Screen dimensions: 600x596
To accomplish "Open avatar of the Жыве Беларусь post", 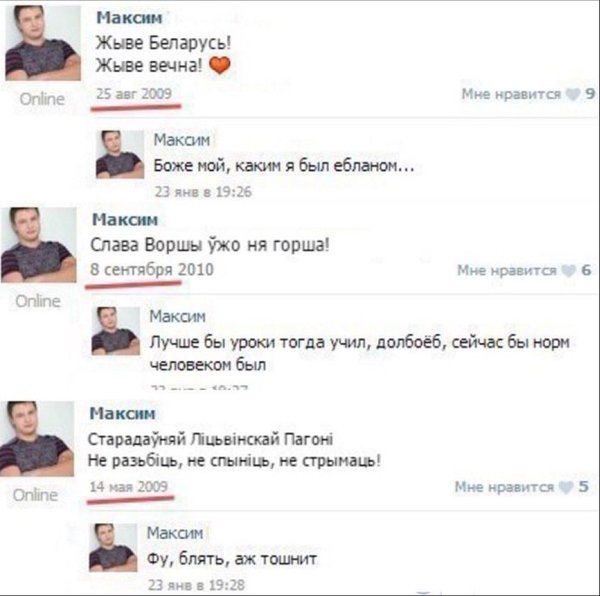I will [43, 43].
